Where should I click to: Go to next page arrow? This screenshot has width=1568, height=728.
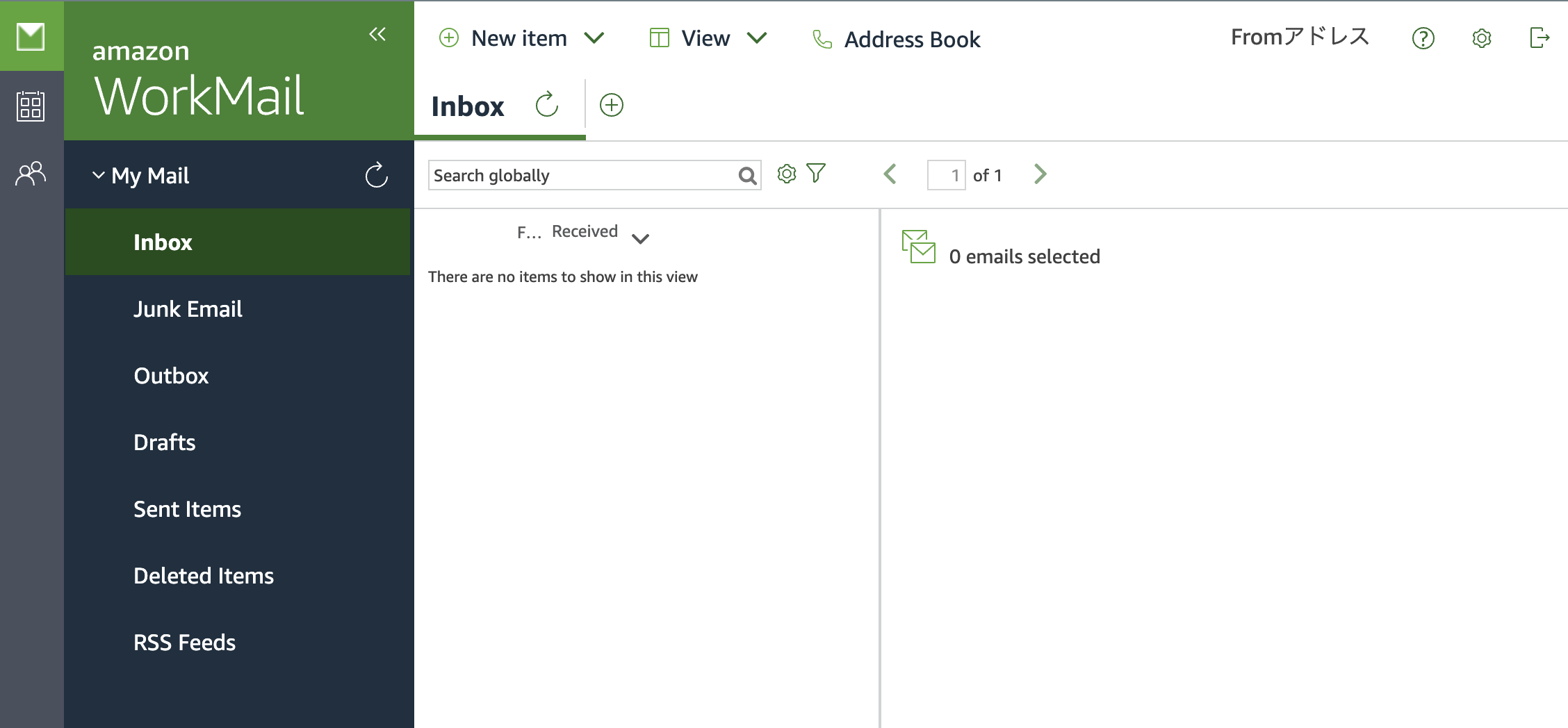tap(1040, 174)
